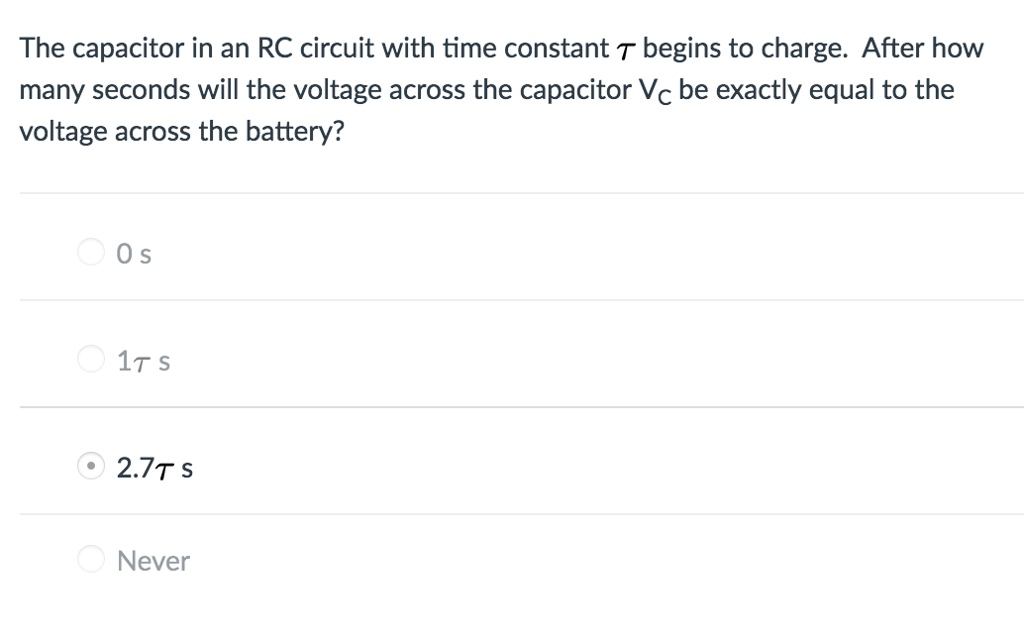Image resolution: width=1024 pixels, height=638 pixels.
Task: Click the "2.7τ s" answer label text
Action: point(155,467)
